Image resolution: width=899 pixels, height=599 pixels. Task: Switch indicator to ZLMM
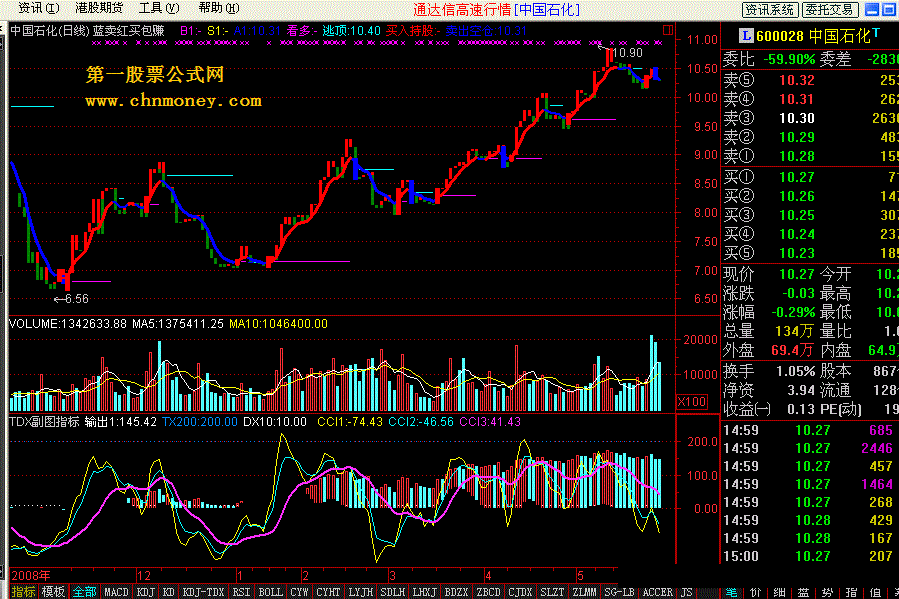(x=584, y=592)
